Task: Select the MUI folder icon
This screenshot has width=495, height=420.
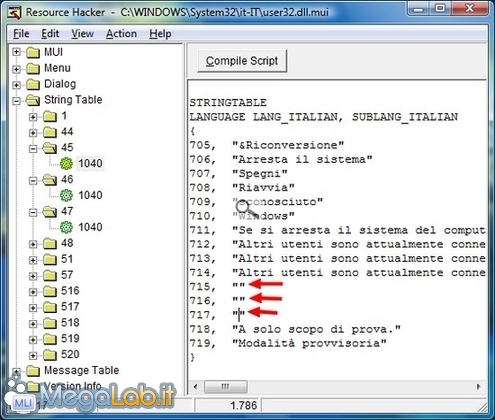Action: point(33,52)
